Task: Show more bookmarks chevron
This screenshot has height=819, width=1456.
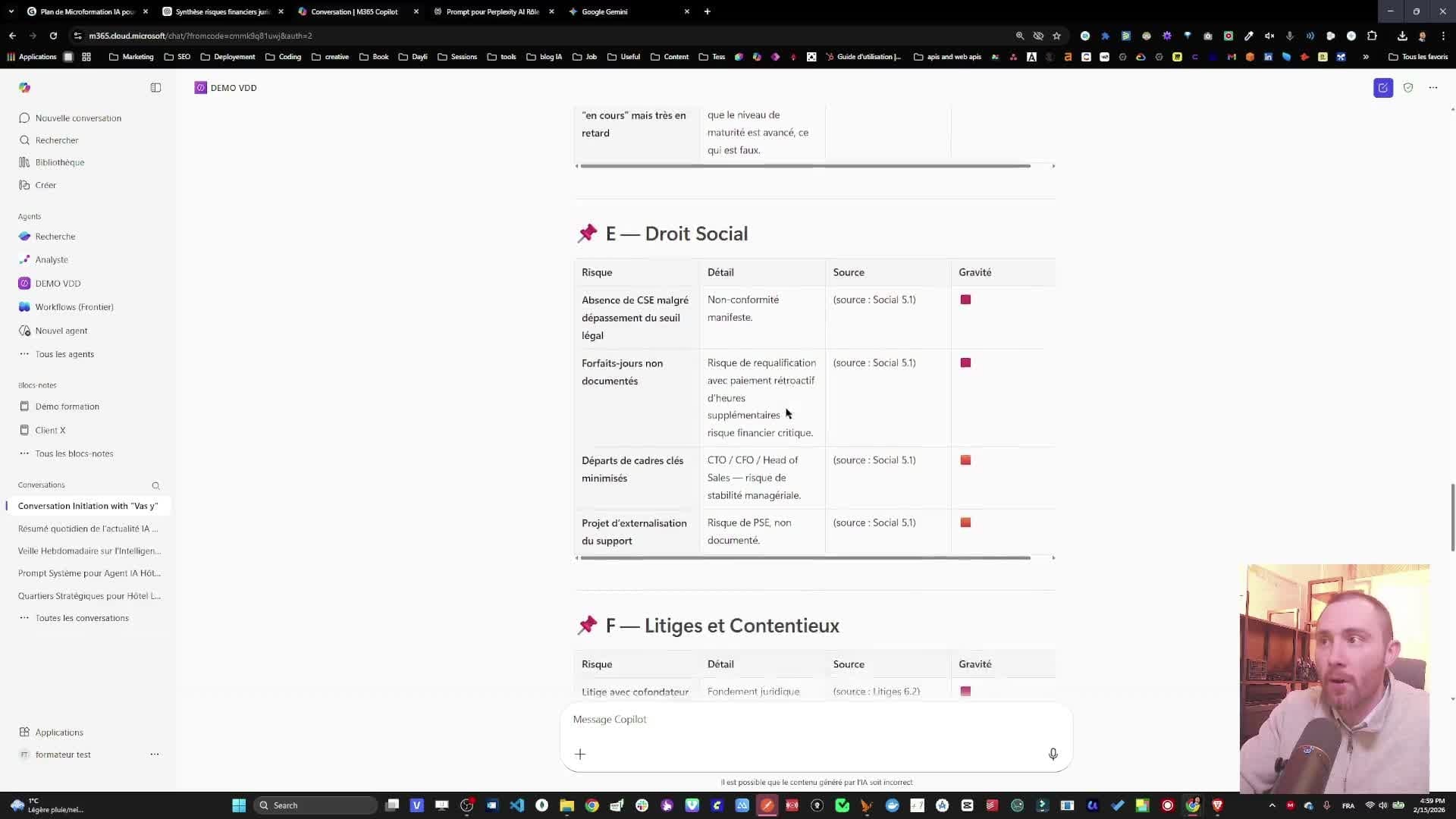Action: click(x=1366, y=57)
